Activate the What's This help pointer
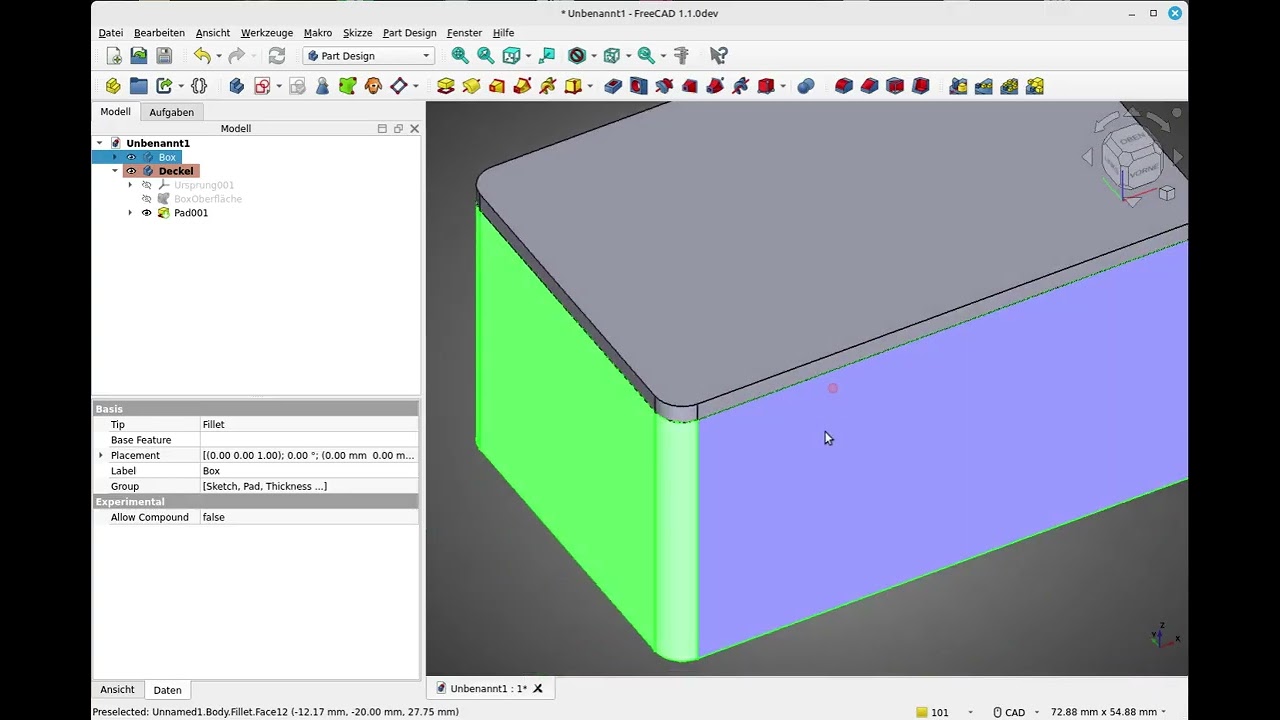Image resolution: width=1280 pixels, height=720 pixels. pos(718,56)
